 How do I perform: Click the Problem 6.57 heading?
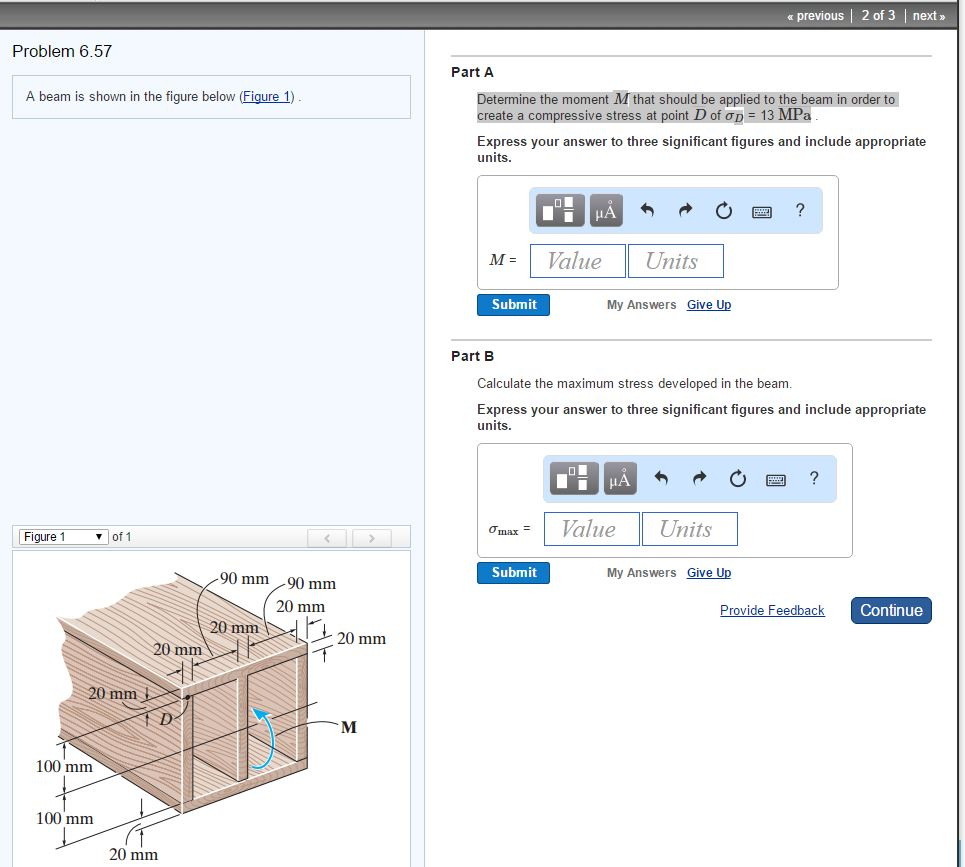(62, 51)
